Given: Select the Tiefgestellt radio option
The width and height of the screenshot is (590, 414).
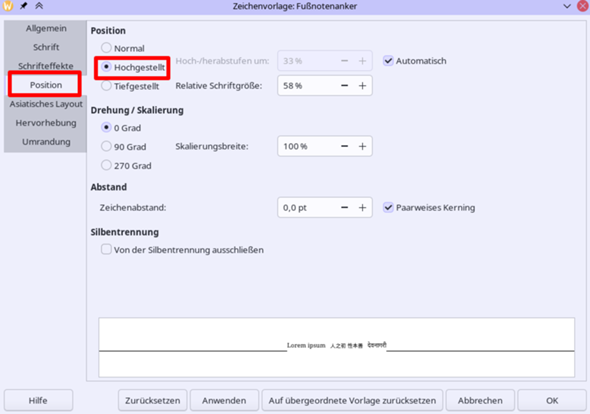Looking at the screenshot, I should (106, 86).
